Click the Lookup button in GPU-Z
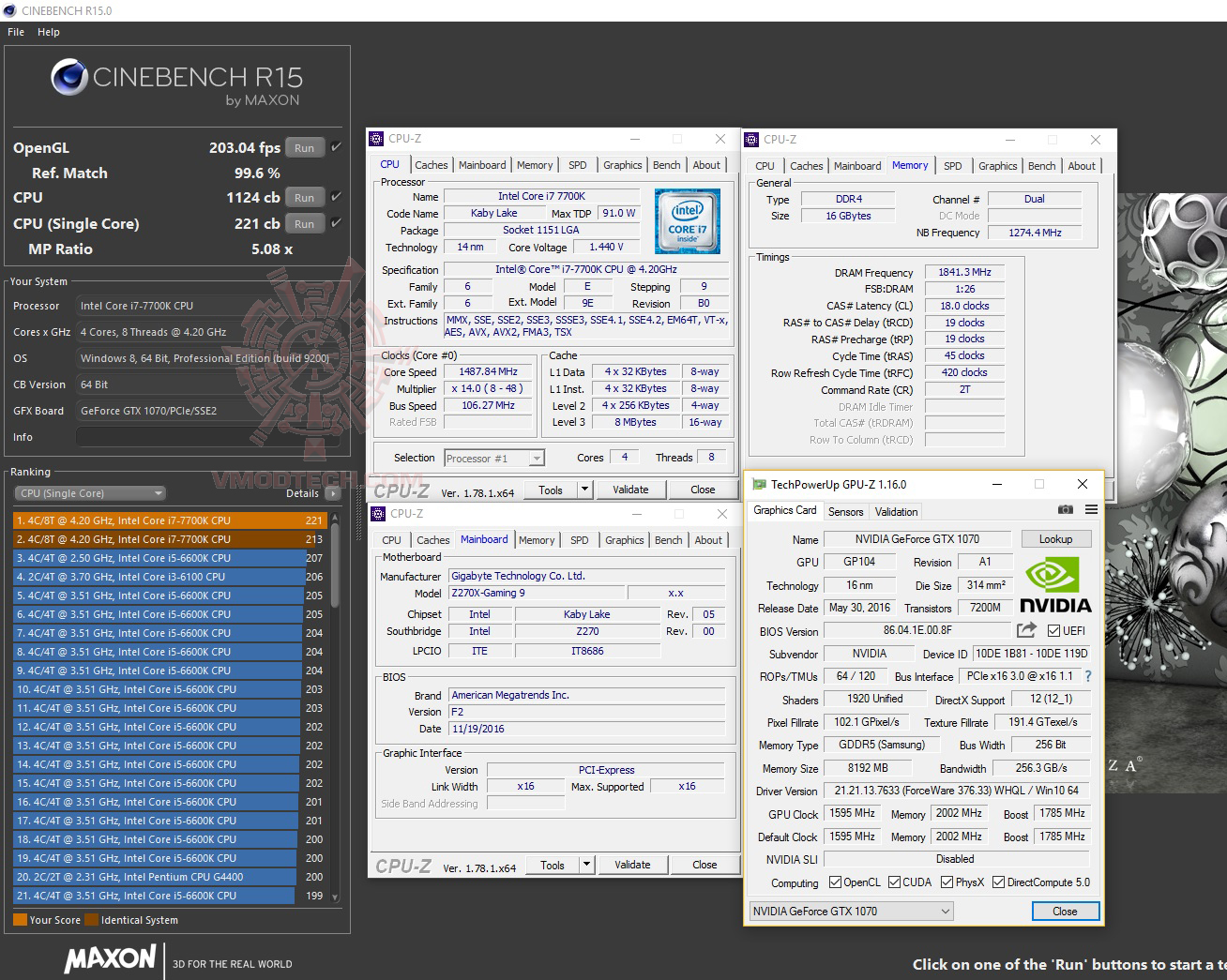The image size is (1227, 980). pos(1055,539)
